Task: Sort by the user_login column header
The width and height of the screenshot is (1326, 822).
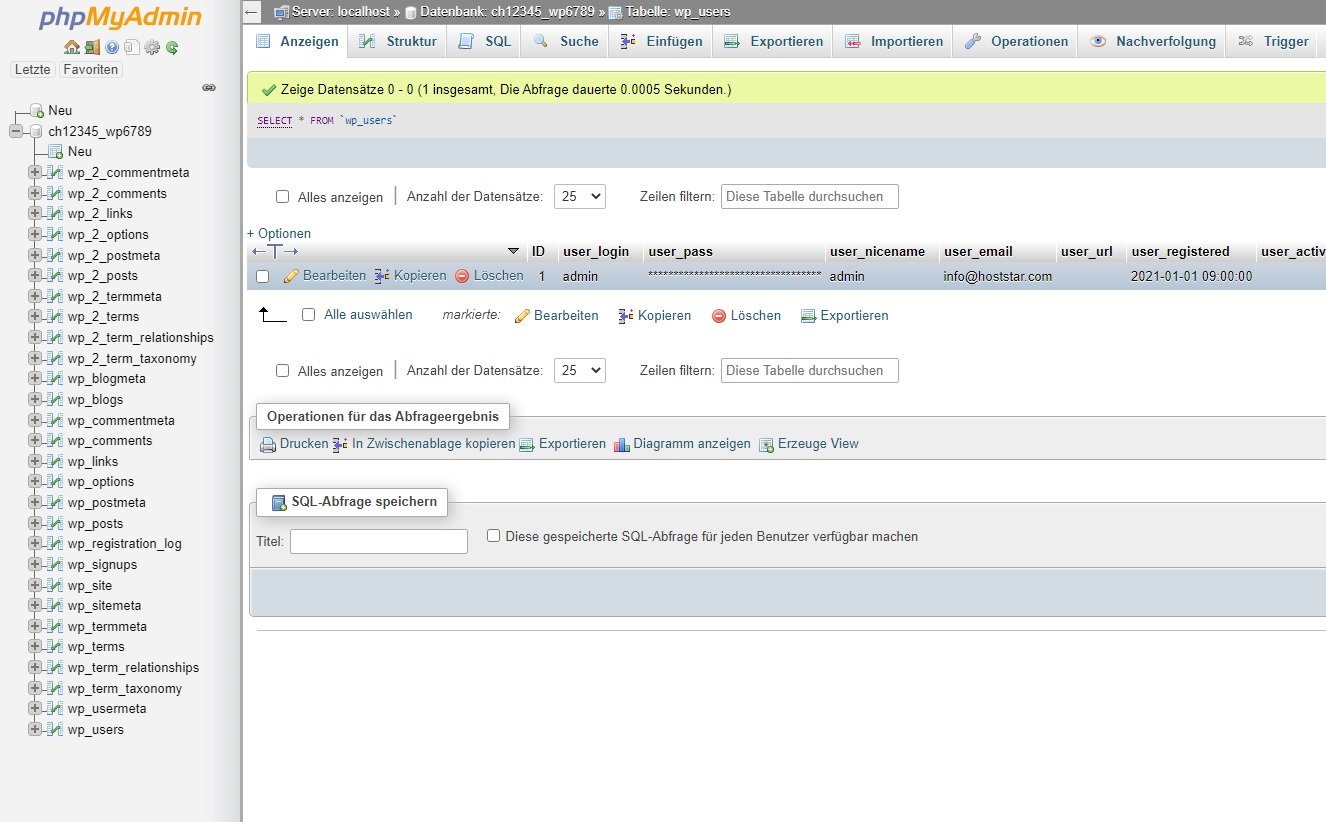Action: pyautogui.click(x=596, y=251)
